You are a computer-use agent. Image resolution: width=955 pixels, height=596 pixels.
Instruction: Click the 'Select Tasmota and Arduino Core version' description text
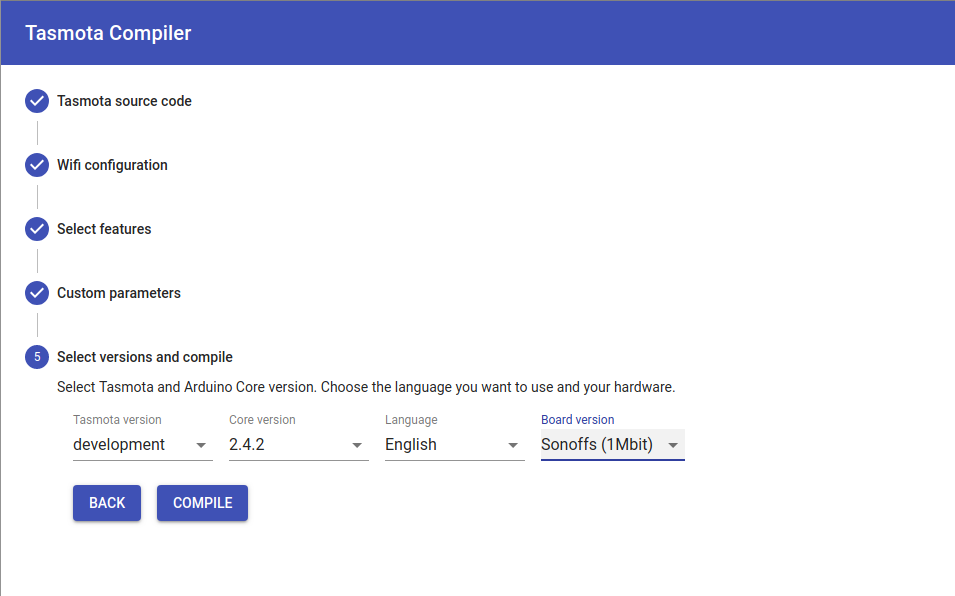tap(366, 387)
